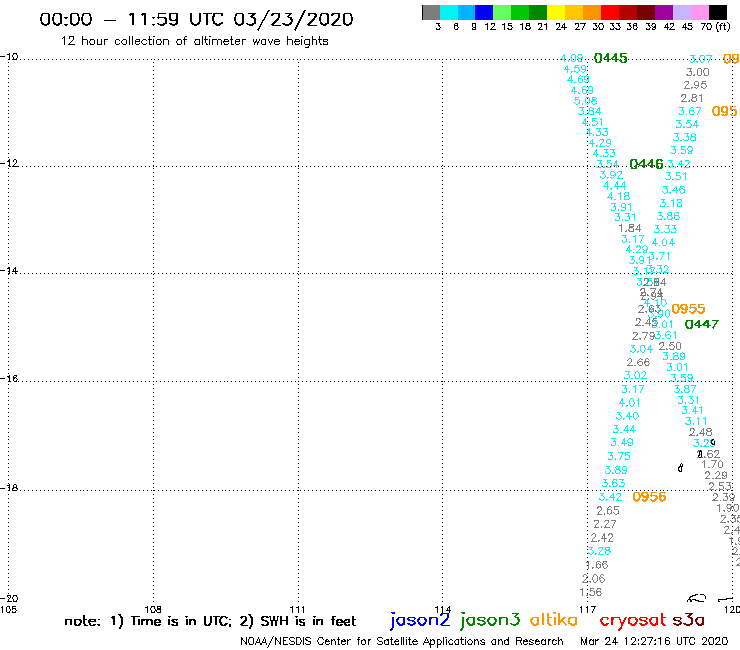Click the 'altika' satellite legend name

pos(554,619)
